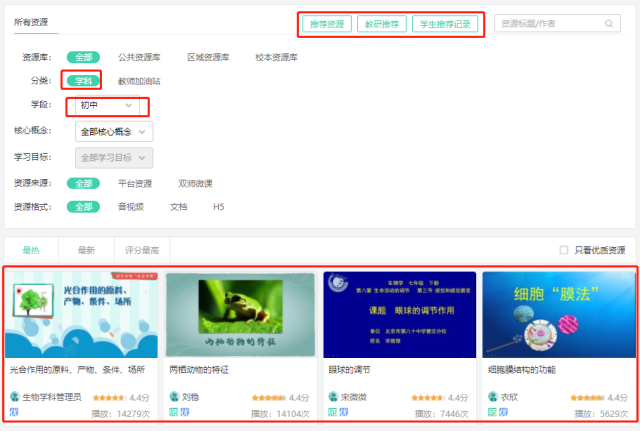This screenshot has width=640, height=431.
Task: Click play count 播放：7446次
Action: point(442,414)
